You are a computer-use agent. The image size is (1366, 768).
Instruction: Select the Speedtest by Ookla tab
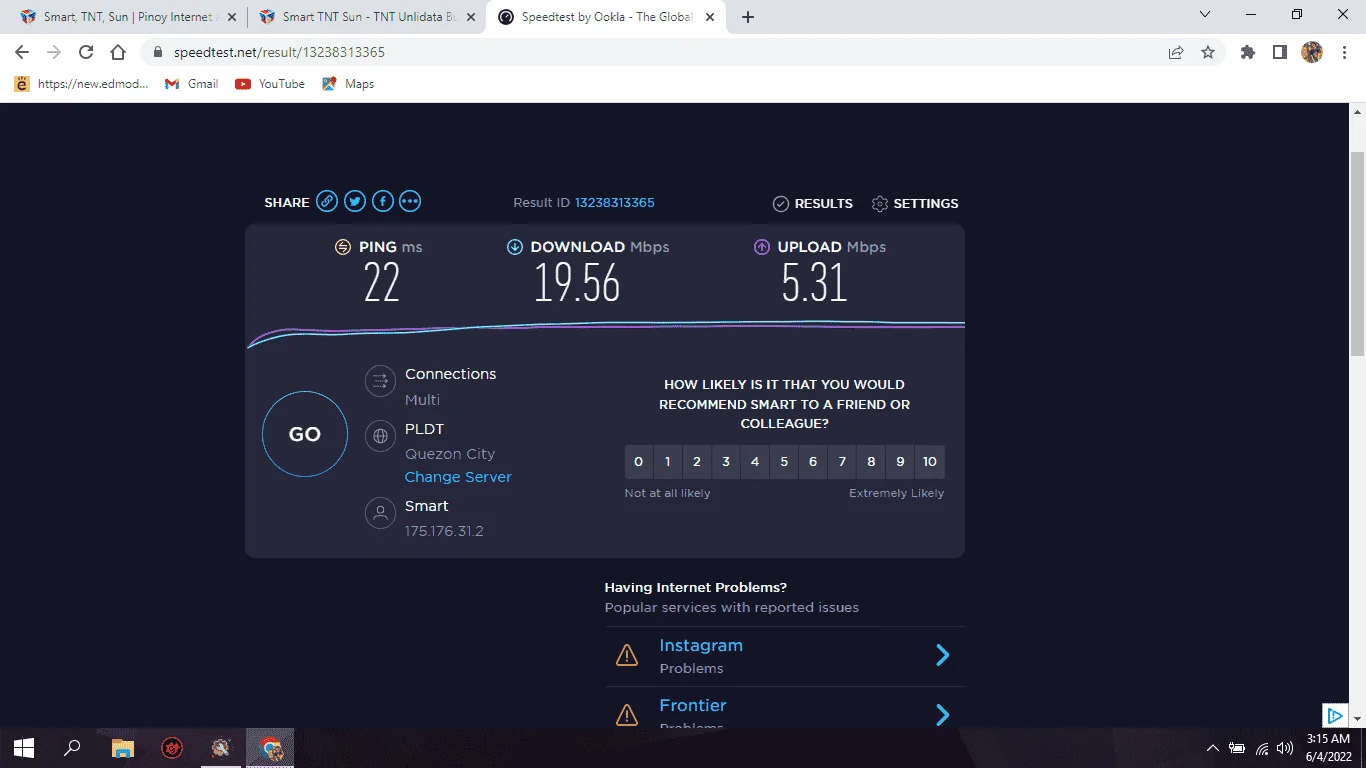(x=605, y=17)
